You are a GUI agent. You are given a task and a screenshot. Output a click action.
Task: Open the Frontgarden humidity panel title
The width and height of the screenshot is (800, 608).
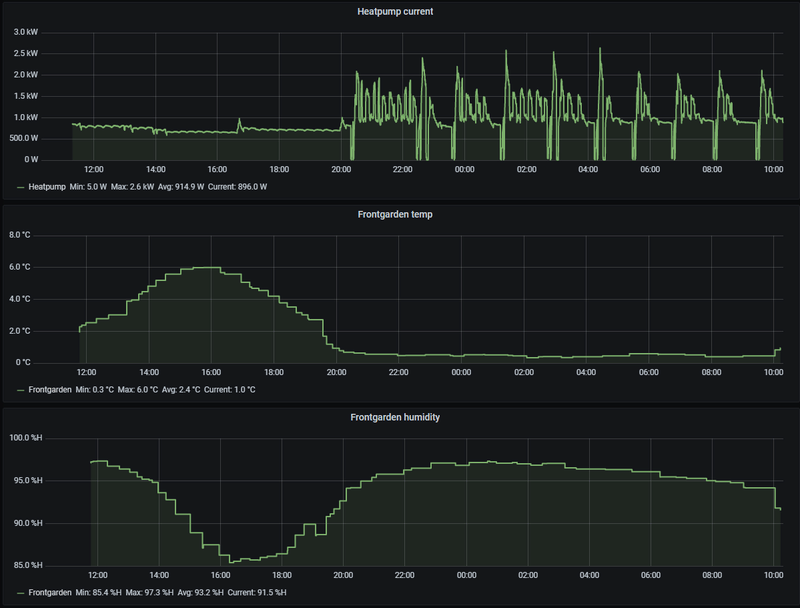(395, 417)
